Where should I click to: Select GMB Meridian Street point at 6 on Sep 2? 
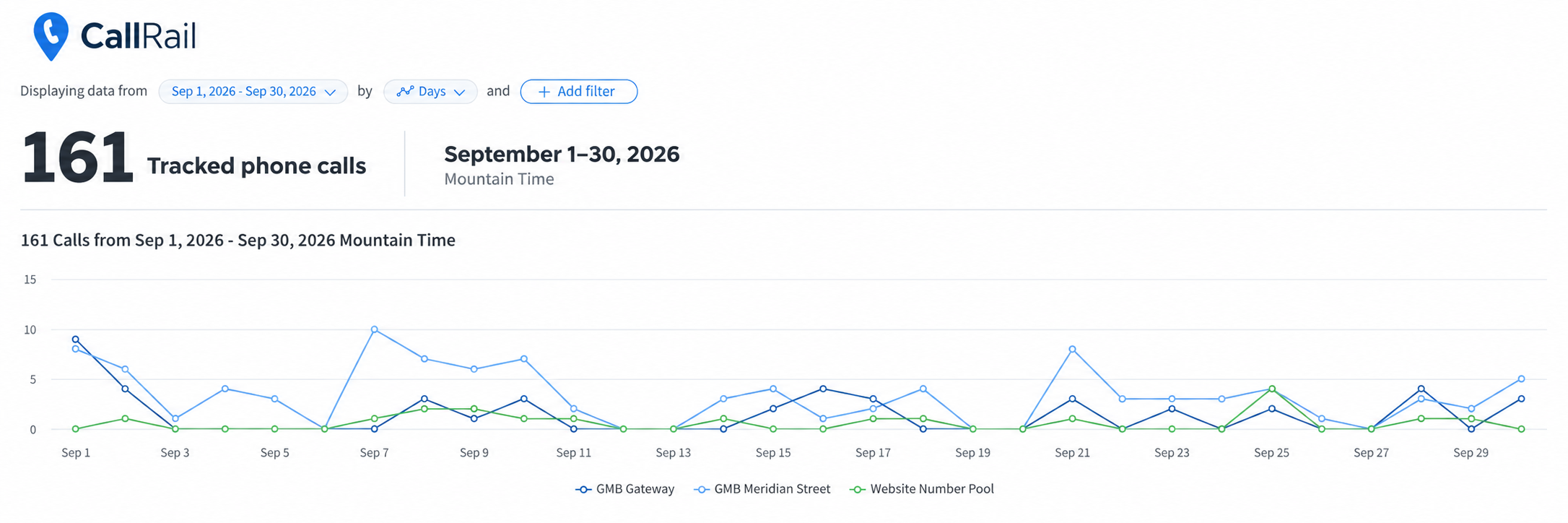click(x=125, y=369)
